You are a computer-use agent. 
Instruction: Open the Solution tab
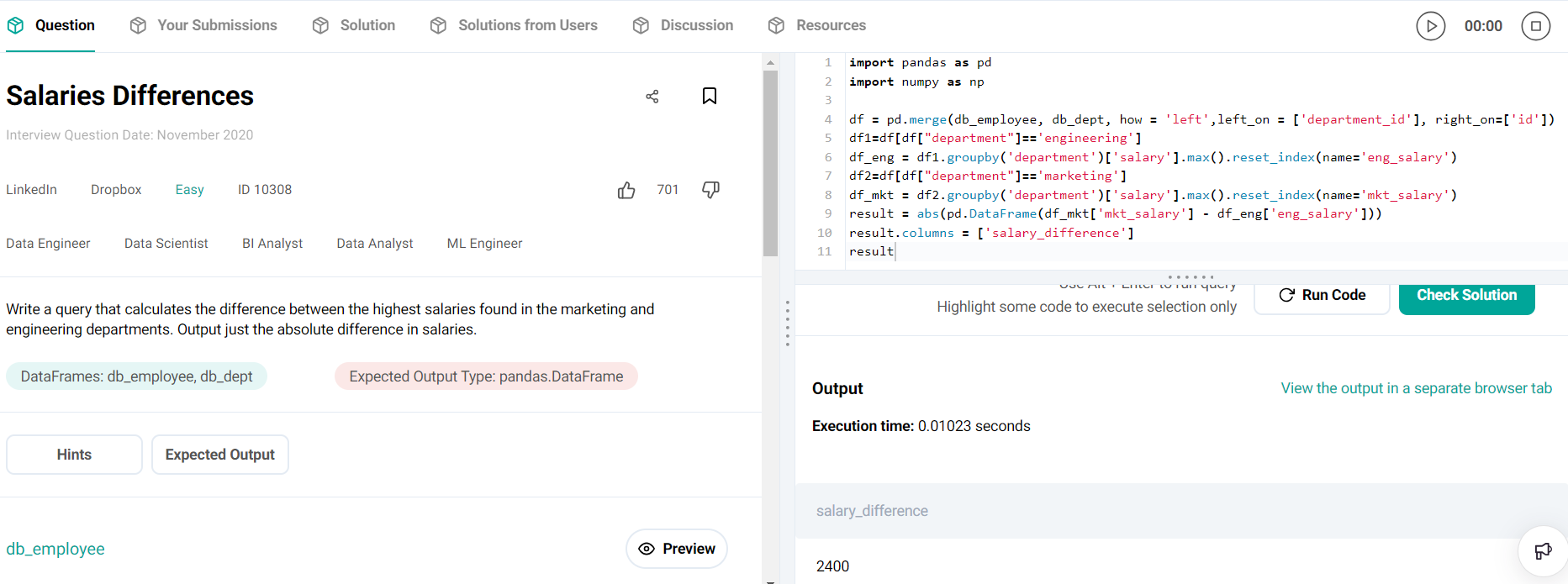coord(354,25)
